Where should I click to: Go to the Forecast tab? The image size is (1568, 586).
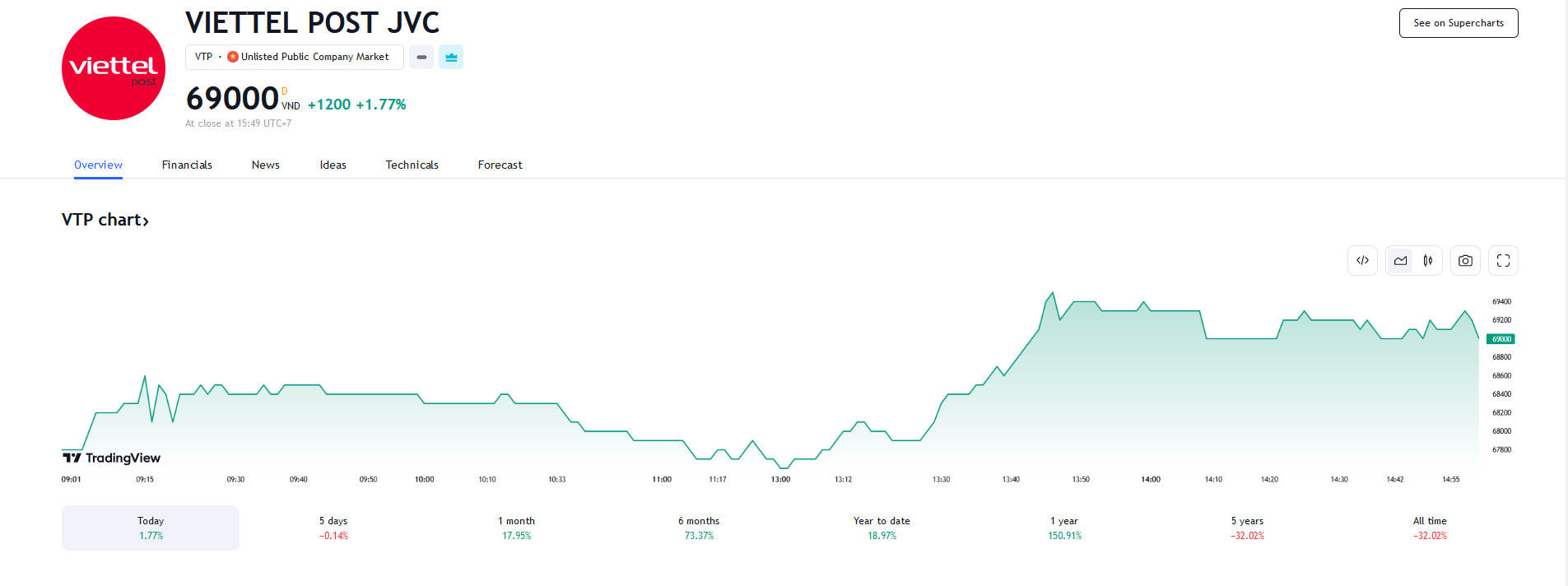click(500, 165)
